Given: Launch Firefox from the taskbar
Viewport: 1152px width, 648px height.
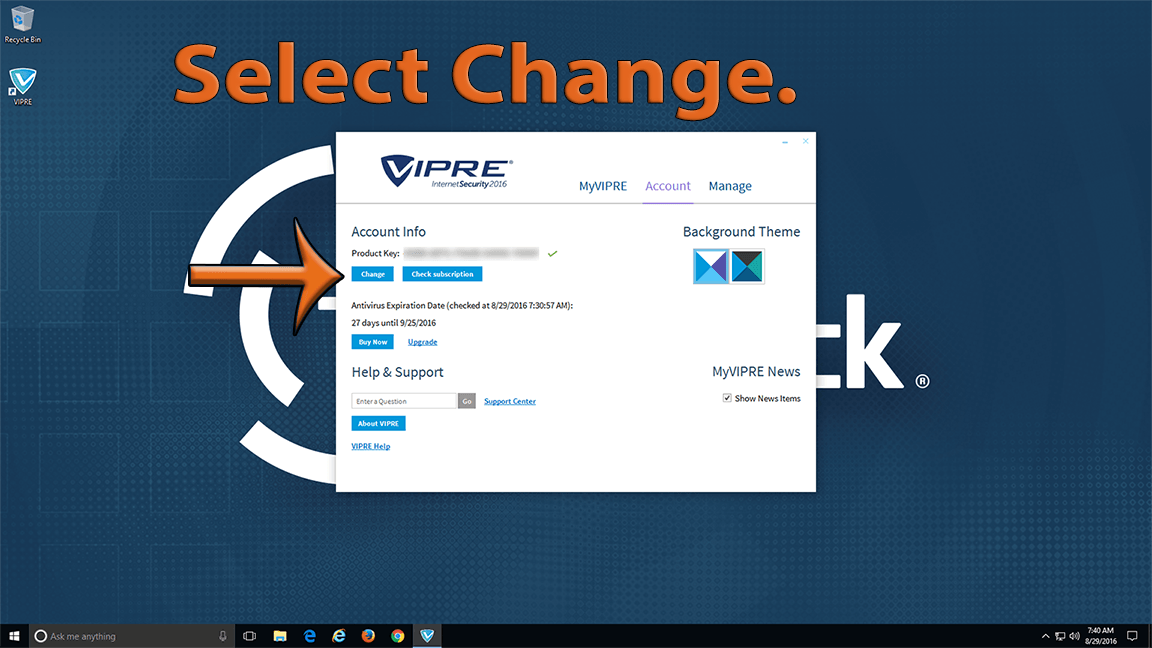Looking at the screenshot, I should tap(368, 636).
